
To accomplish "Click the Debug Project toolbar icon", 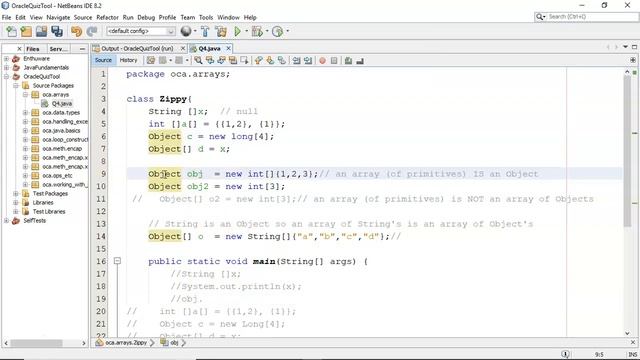I will click(257, 31).
